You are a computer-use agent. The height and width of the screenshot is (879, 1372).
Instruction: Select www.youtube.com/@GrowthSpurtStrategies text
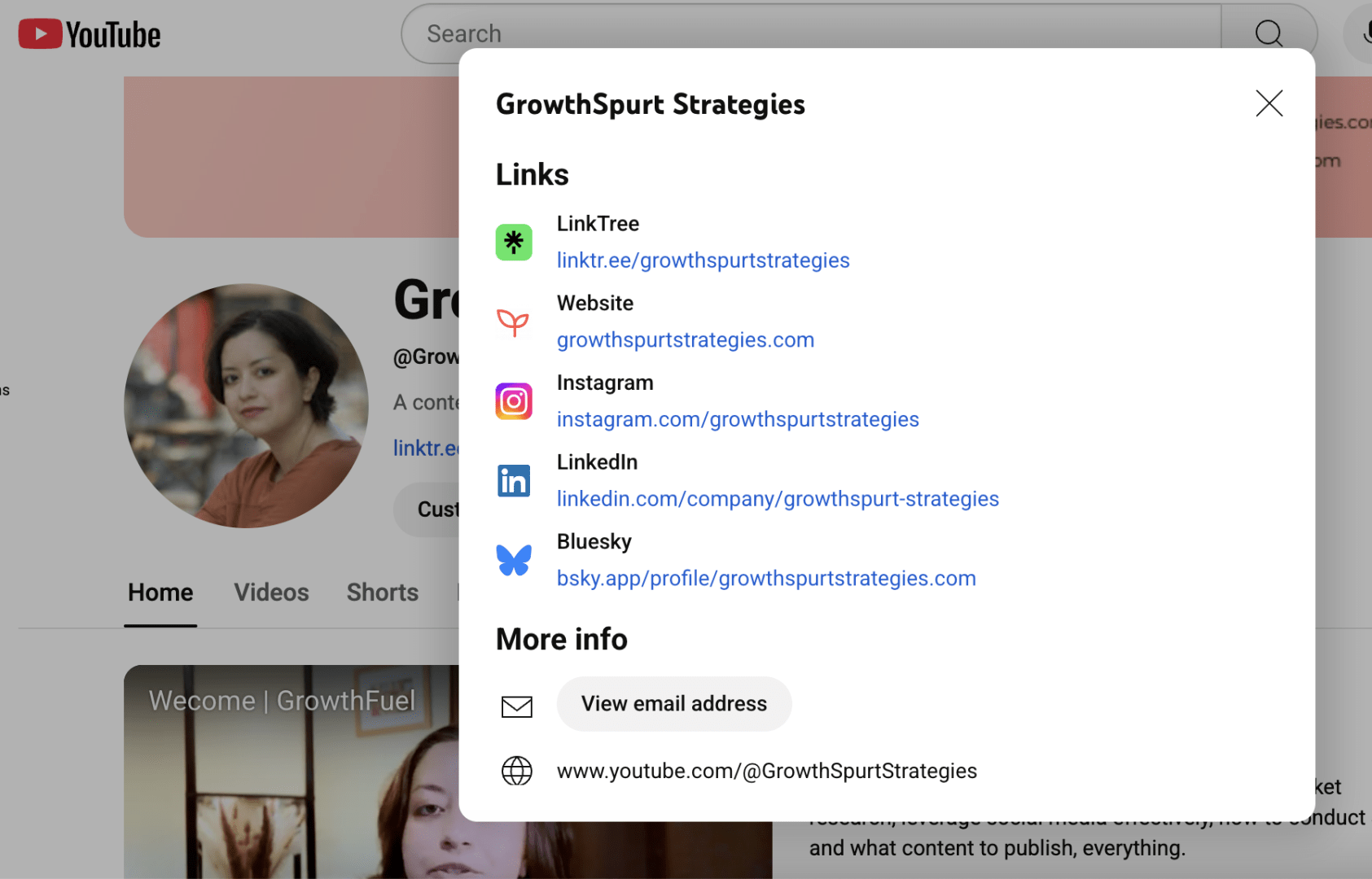click(x=767, y=771)
